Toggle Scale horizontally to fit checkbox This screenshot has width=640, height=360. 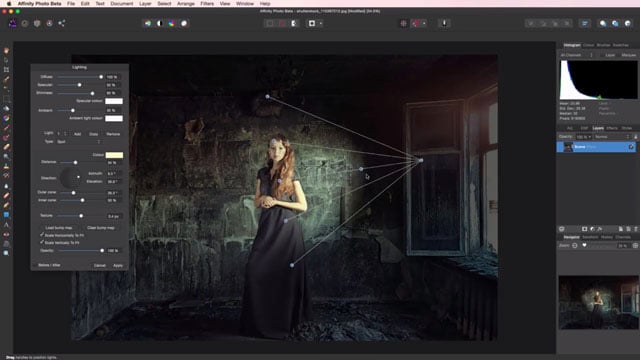coord(42,235)
